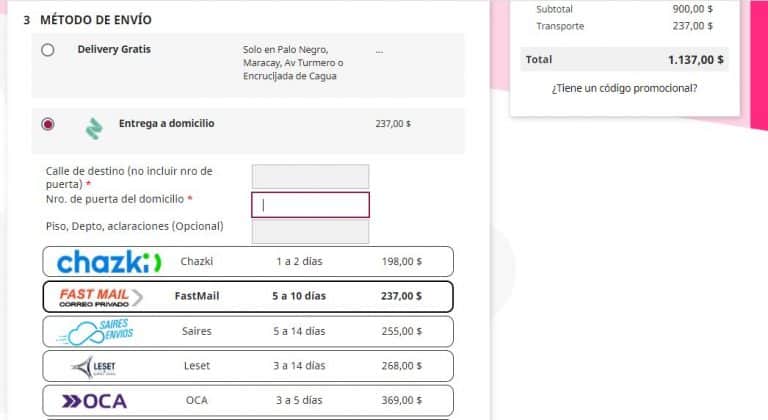Select the Entrega a domicilio radio button
This screenshot has height=420, width=768.
(x=48, y=124)
